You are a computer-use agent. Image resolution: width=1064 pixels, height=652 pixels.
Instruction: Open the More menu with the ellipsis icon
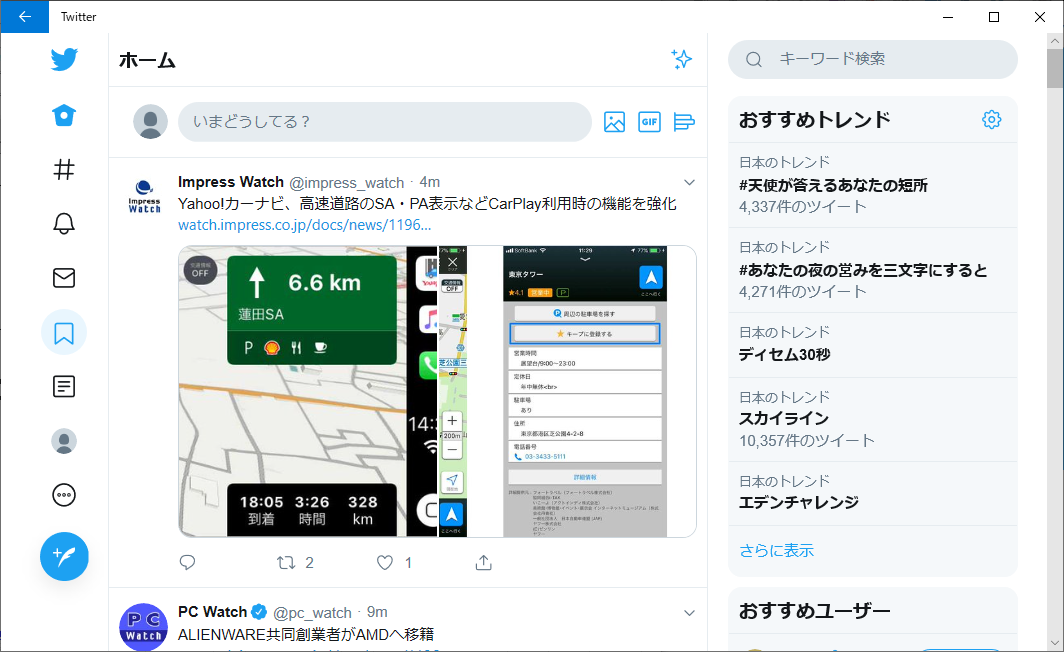[63, 494]
